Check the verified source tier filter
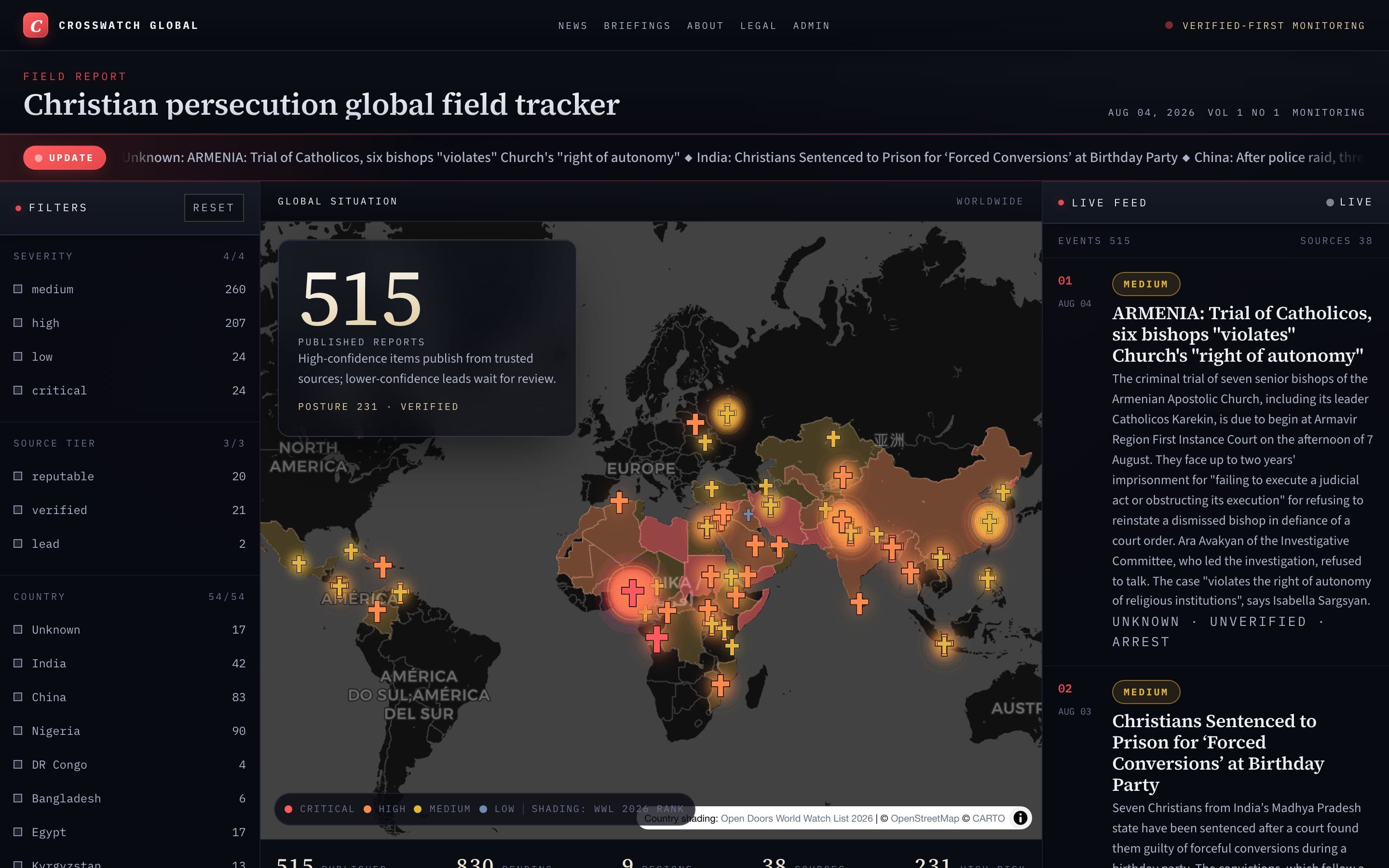Viewport: 1389px width, 868px height. click(x=18, y=510)
